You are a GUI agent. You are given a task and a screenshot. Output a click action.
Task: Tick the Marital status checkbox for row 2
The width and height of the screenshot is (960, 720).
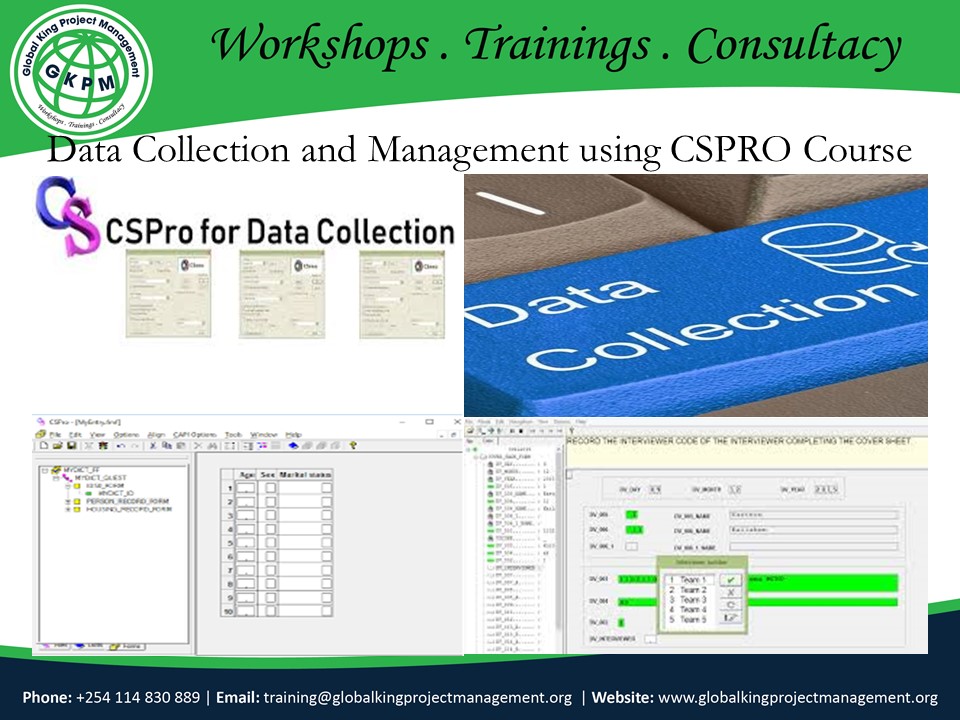[x=327, y=501]
